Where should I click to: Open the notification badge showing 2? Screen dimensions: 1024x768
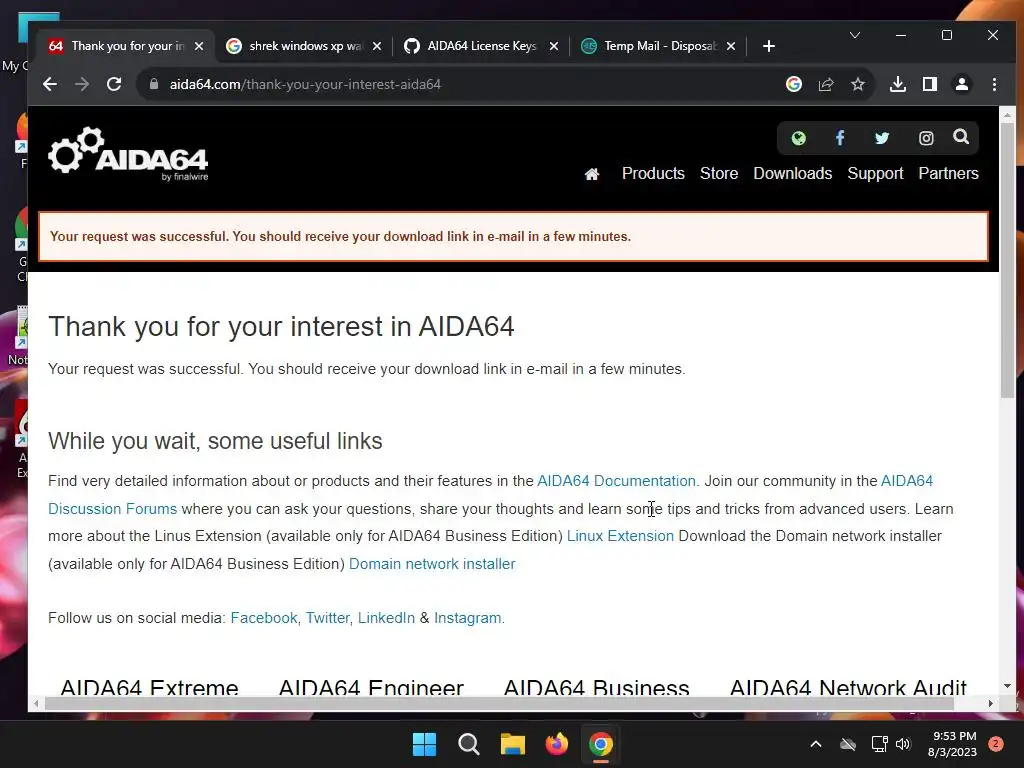[996, 744]
